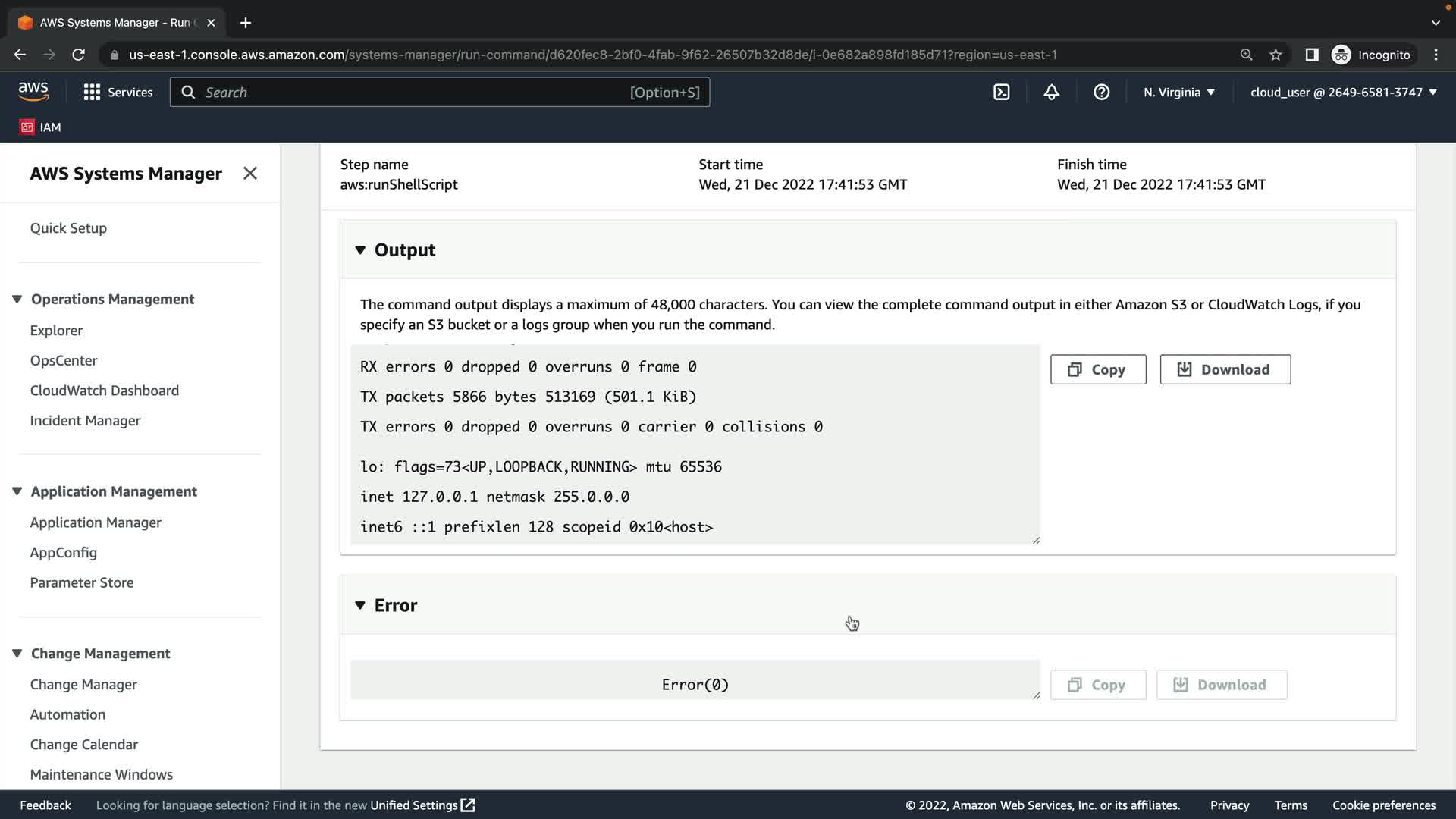Download the command output
The width and height of the screenshot is (1456, 819).
tap(1225, 369)
